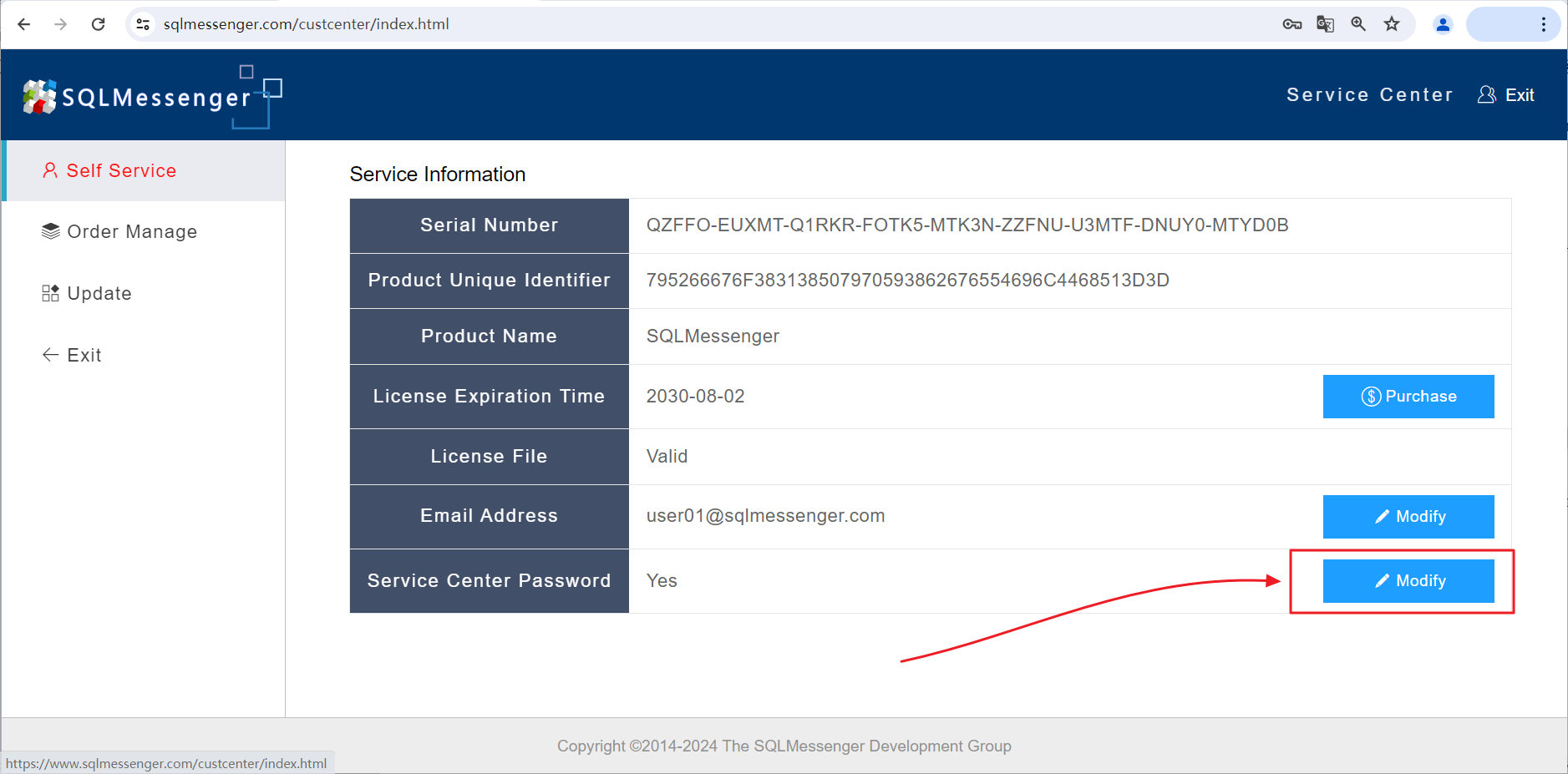Click the Yes password value
The height and width of the screenshot is (774, 1568).
click(662, 581)
